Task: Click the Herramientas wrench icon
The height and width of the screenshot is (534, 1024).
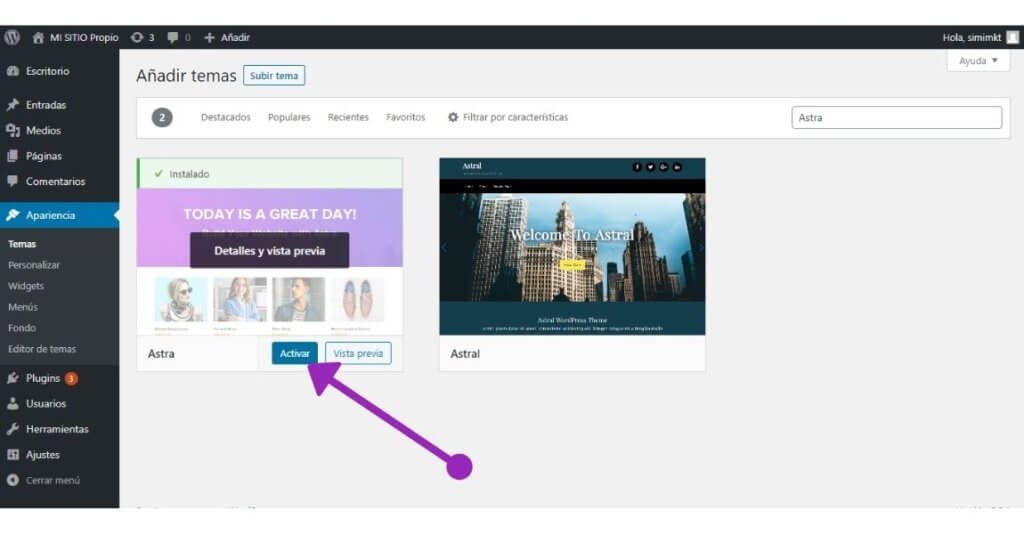Action: 12,429
